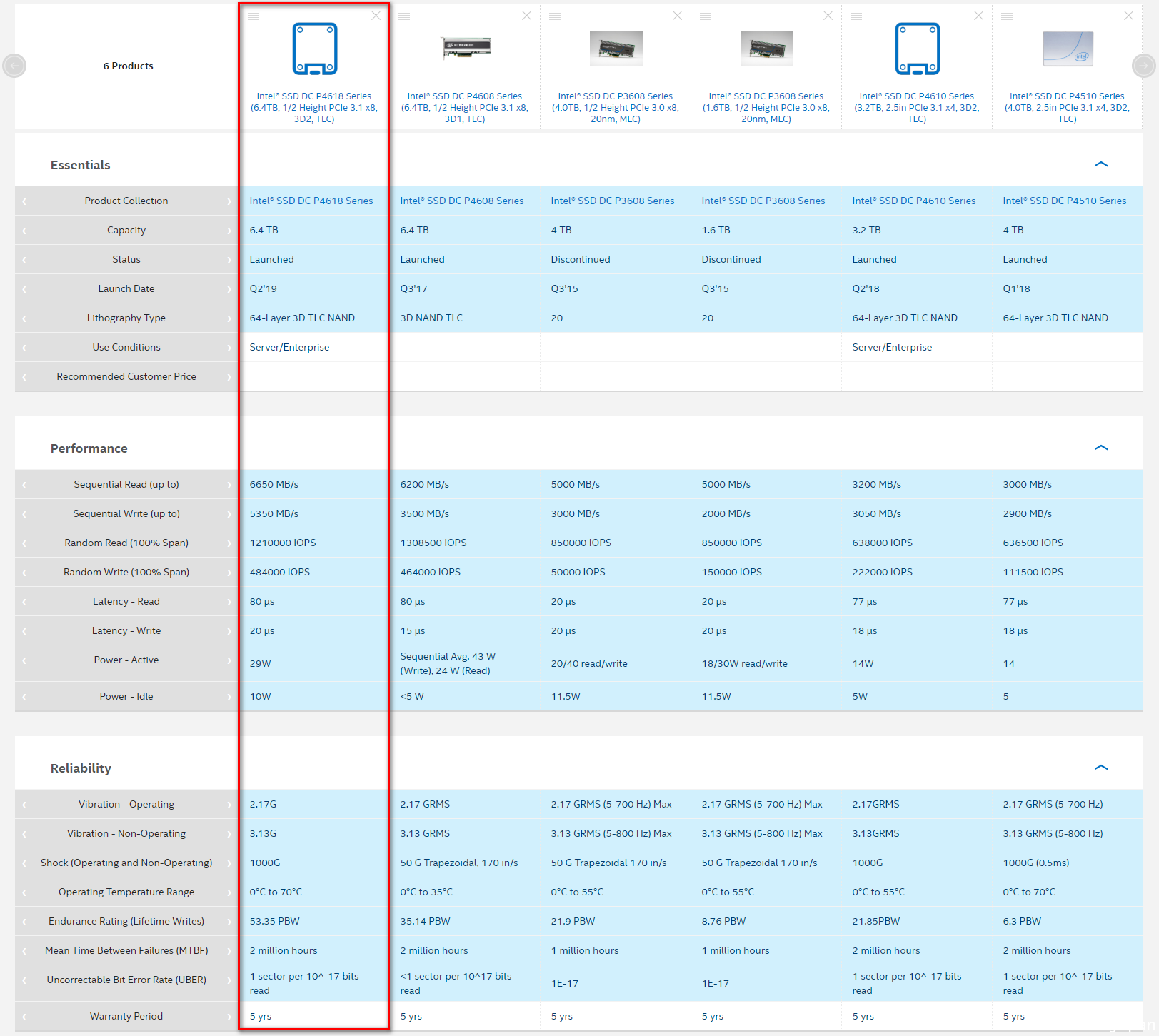Click right chevron on Endurance Rating row
This screenshot has width=1159, height=1036.
(x=229, y=922)
